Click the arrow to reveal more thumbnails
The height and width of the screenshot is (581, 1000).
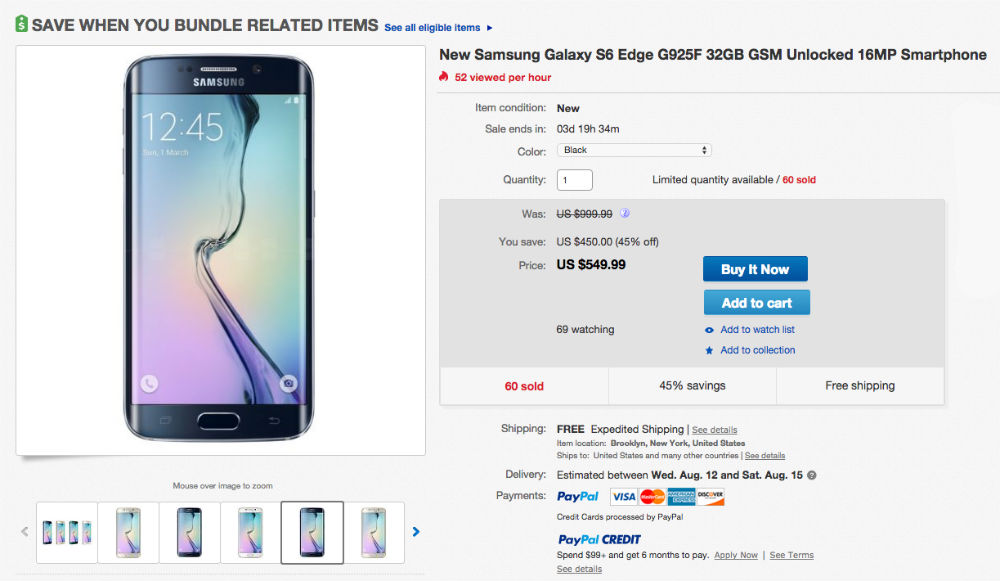point(416,531)
